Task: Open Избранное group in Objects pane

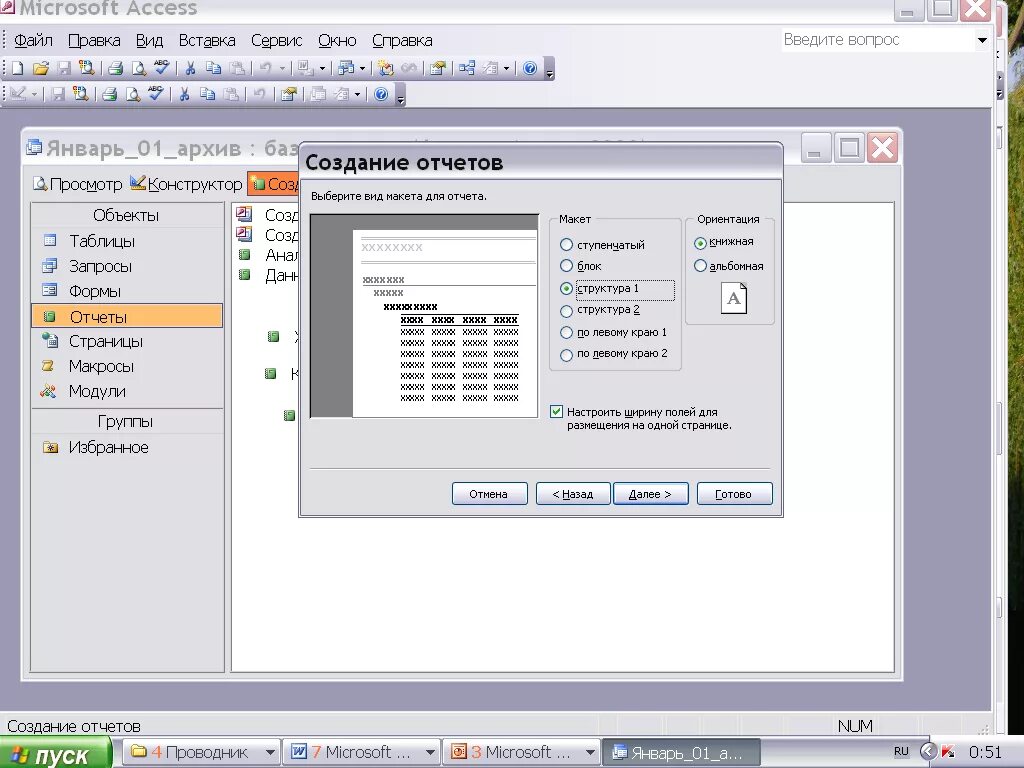Action: pyautogui.click(x=108, y=447)
